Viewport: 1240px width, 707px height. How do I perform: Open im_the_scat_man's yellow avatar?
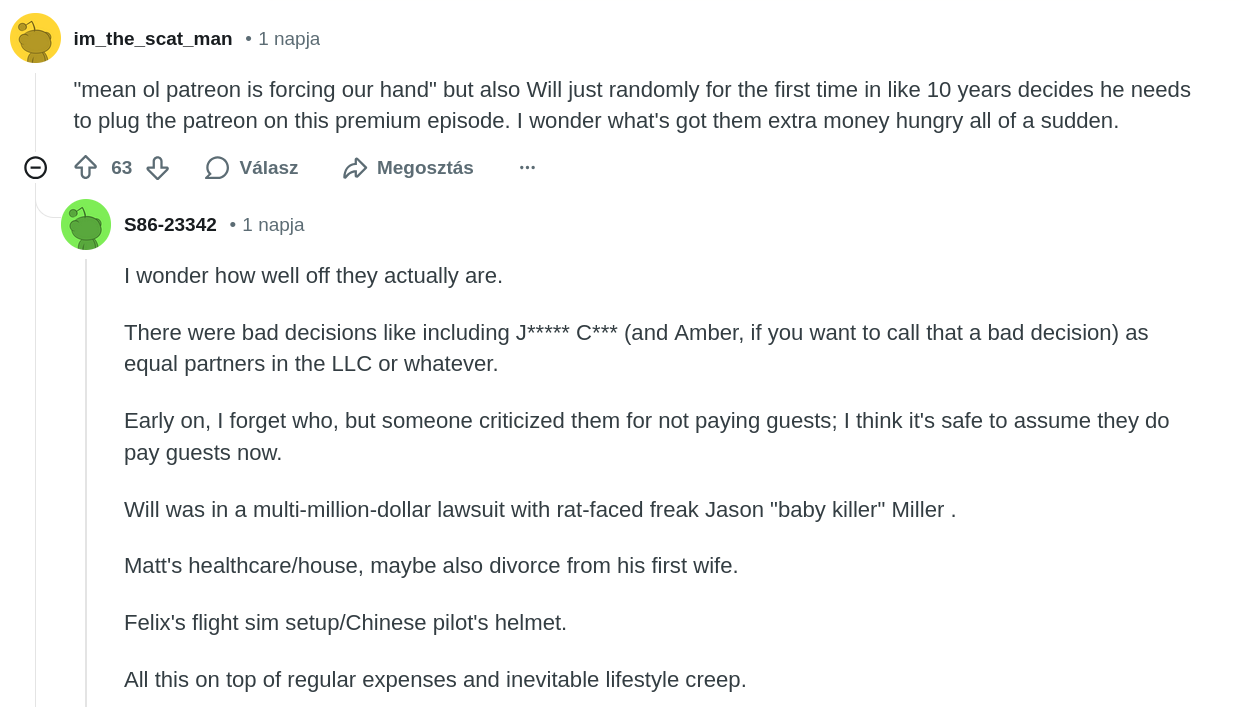[35, 38]
